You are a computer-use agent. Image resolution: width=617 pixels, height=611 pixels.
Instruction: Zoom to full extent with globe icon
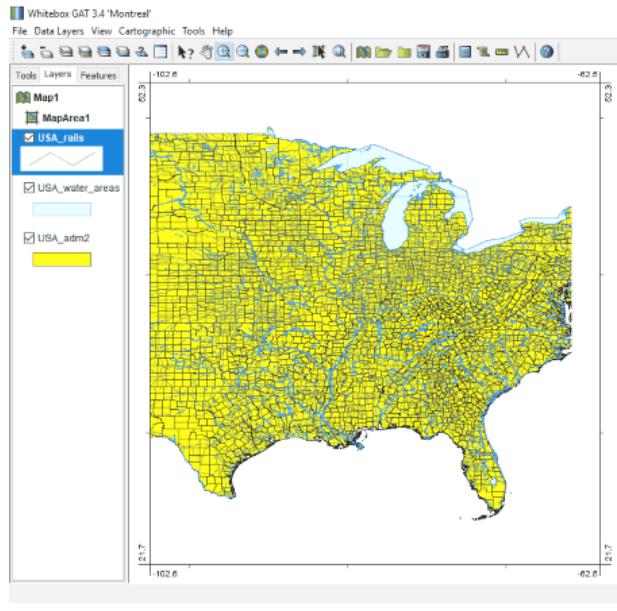click(x=259, y=49)
